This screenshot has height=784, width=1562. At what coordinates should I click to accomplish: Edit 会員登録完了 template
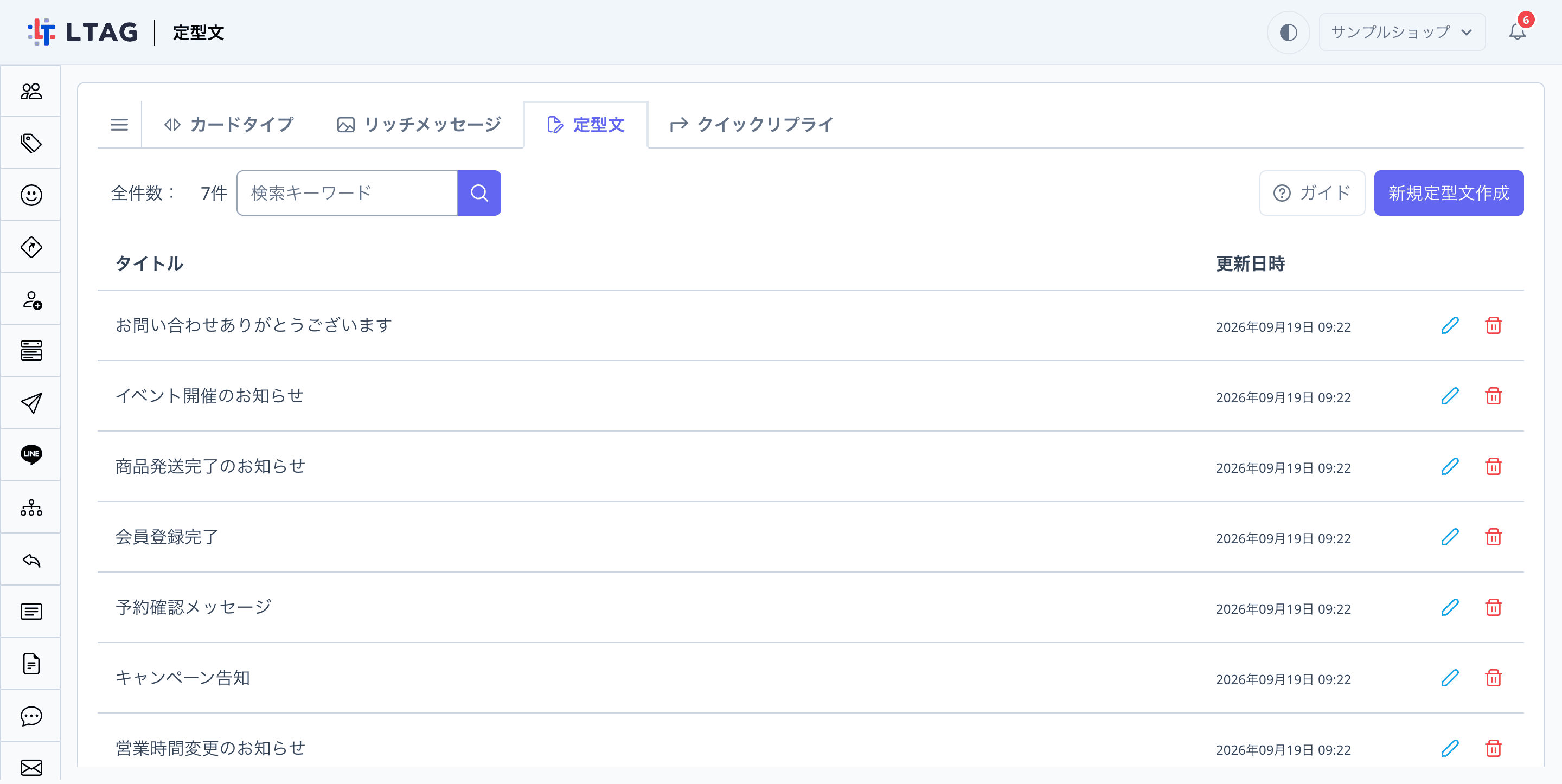[x=1450, y=537]
